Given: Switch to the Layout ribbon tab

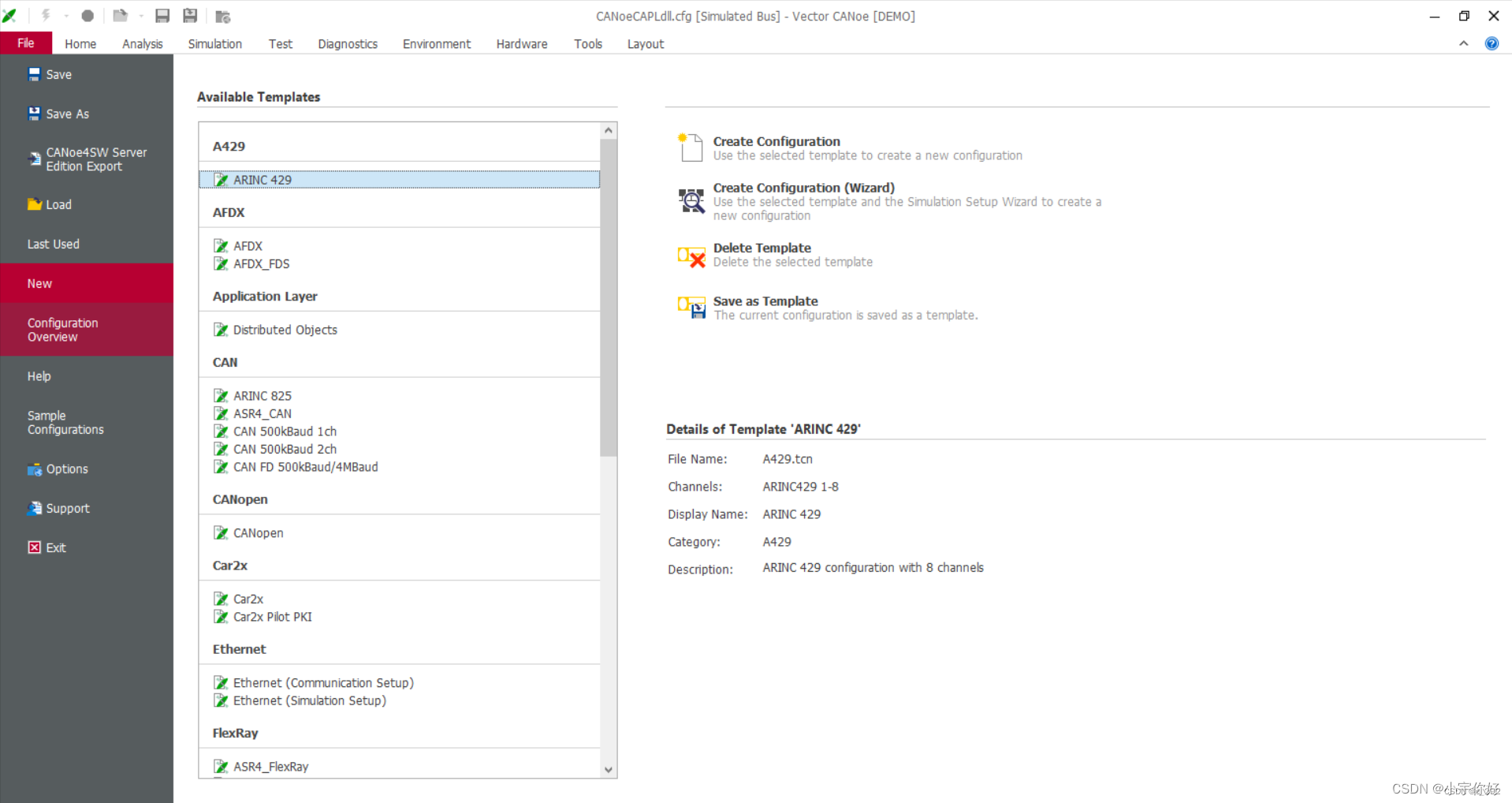Looking at the screenshot, I should pyautogui.click(x=646, y=44).
